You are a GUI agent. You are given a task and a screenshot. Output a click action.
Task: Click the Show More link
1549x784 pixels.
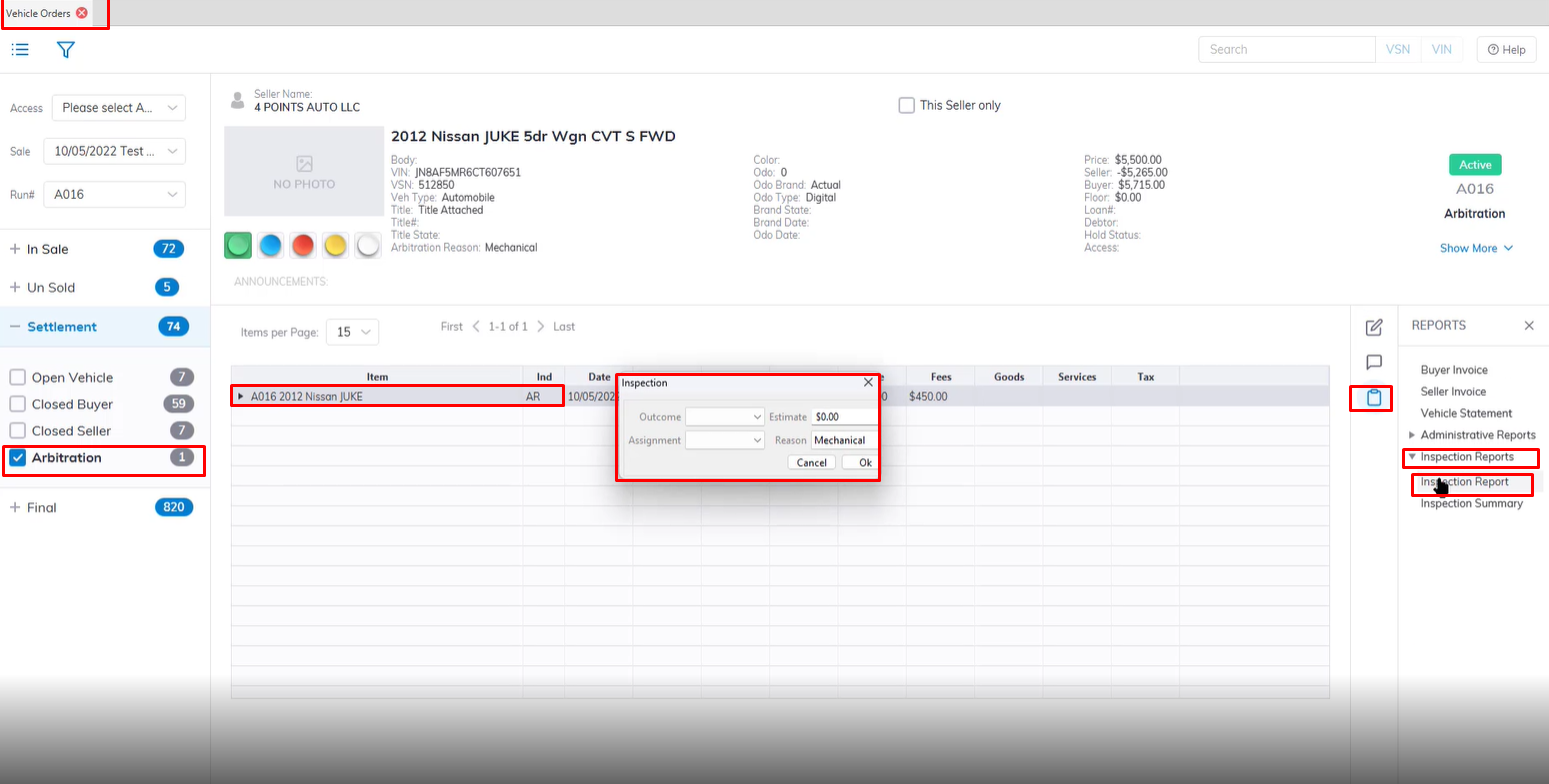pos(1476,248)
